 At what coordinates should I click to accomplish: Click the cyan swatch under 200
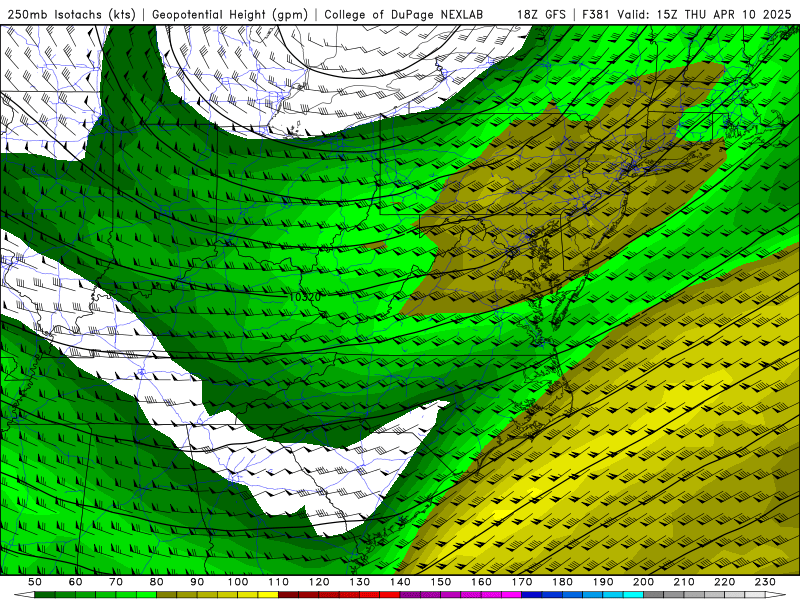click(633, 595)
